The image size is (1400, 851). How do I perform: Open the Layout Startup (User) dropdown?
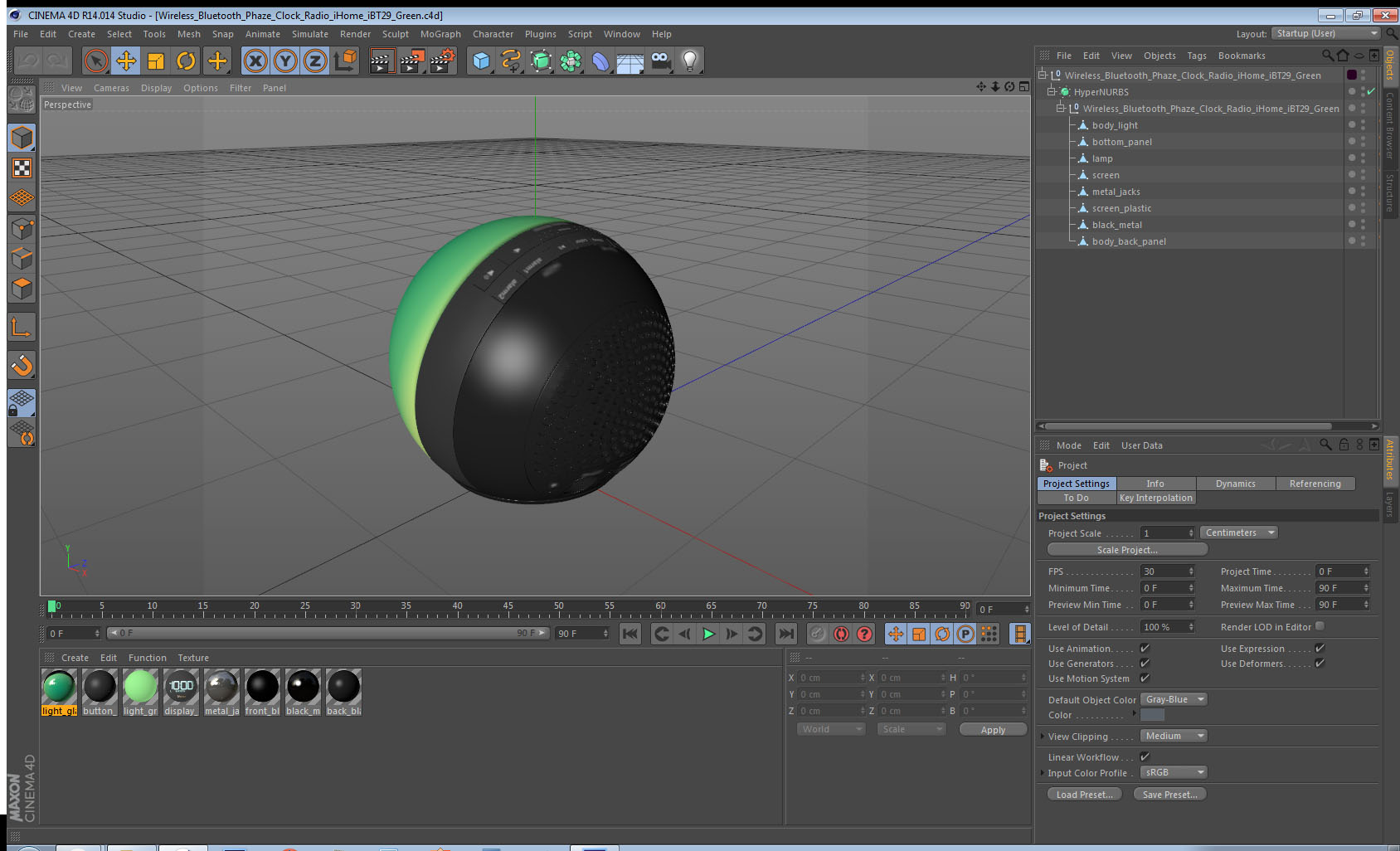click(x=1326, y=33)
